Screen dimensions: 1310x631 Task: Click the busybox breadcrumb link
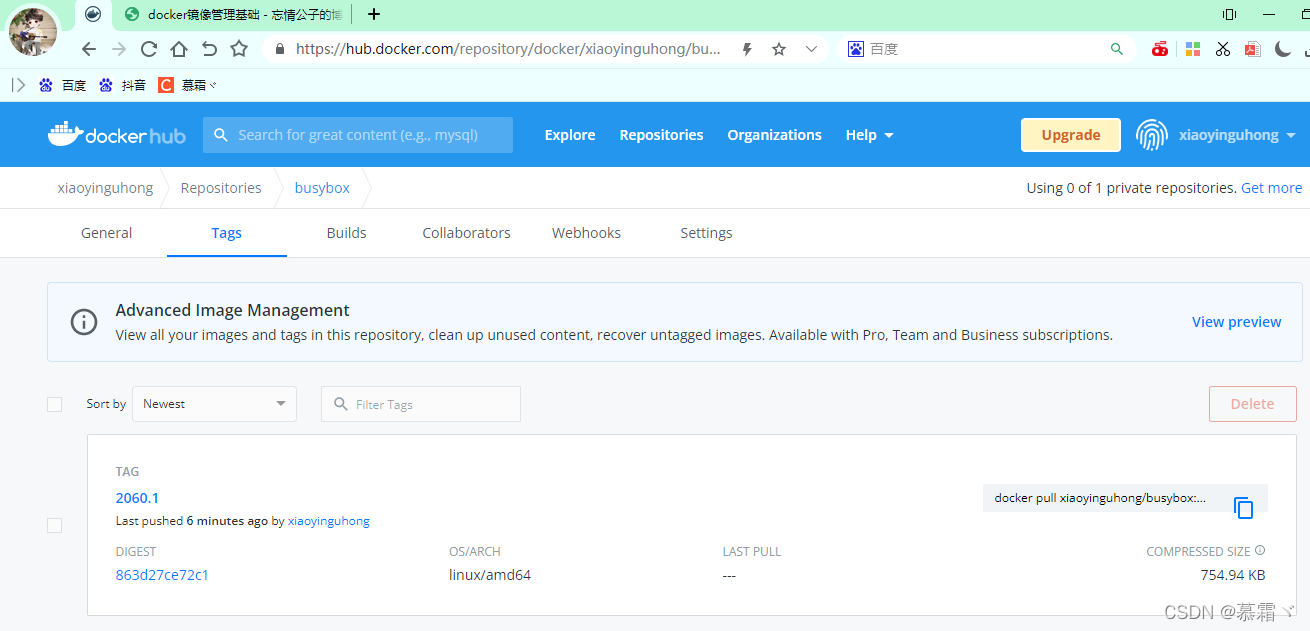point(322,188)
